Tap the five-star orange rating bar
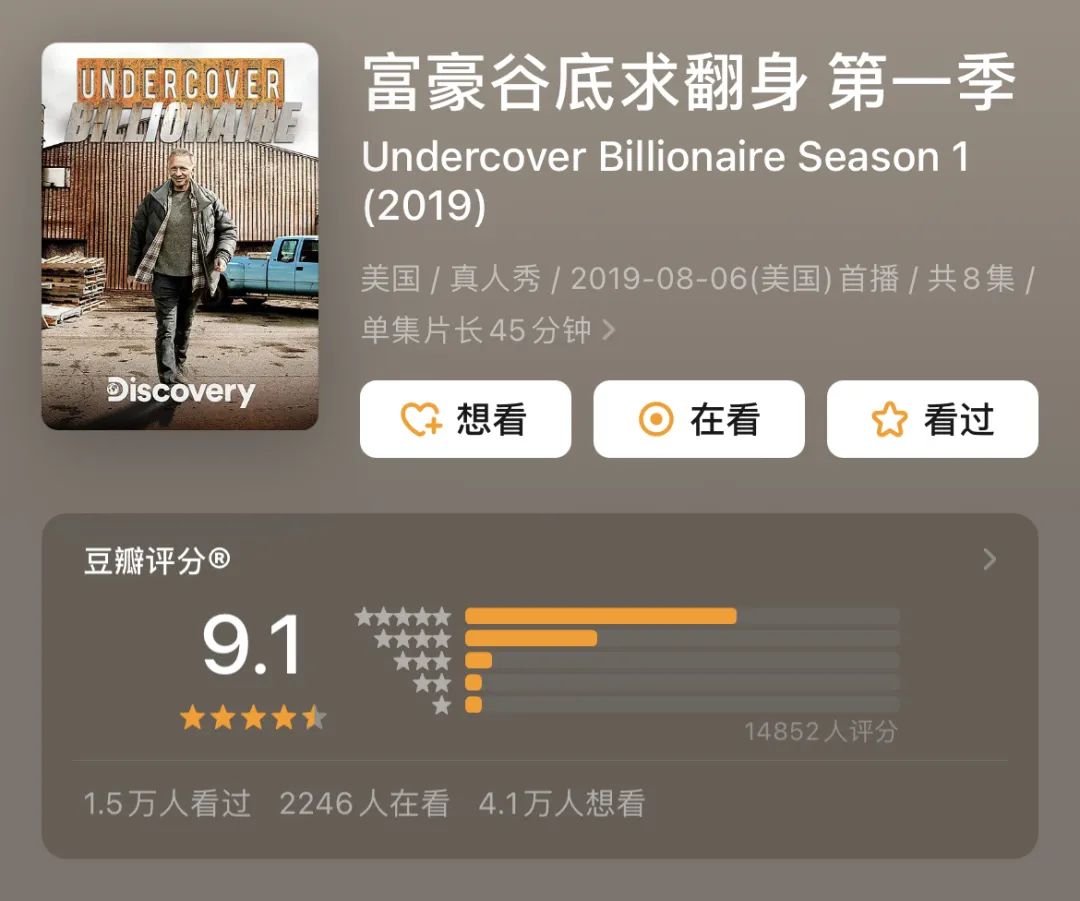Image resolution: width=1080 pixels, height=901 pixels. tap(601, 616)
